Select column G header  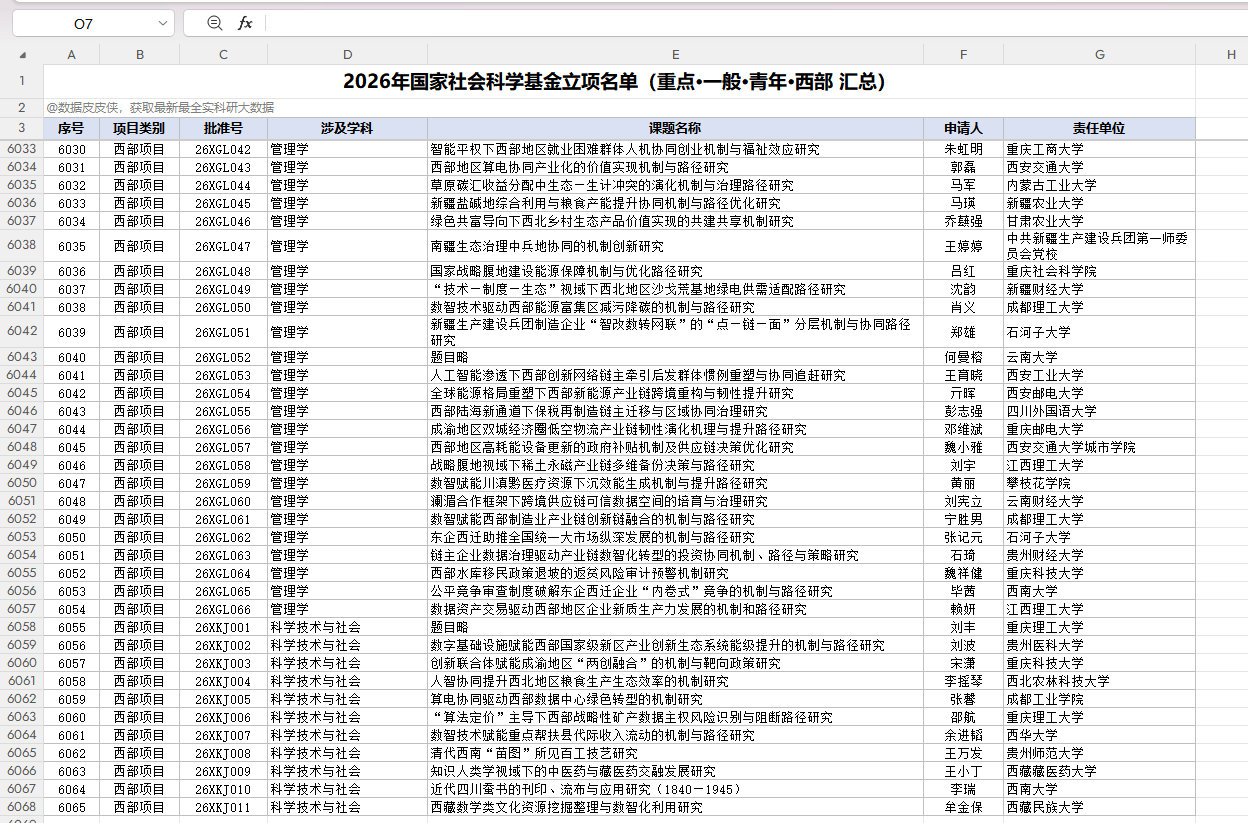point(1100,54)
